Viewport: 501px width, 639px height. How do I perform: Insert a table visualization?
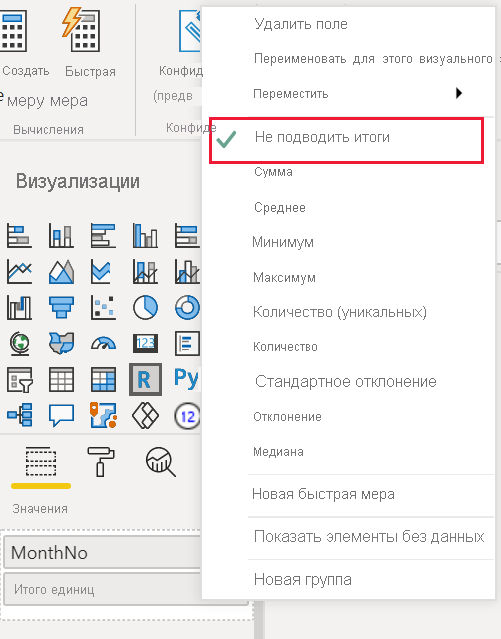click(61, 379)
